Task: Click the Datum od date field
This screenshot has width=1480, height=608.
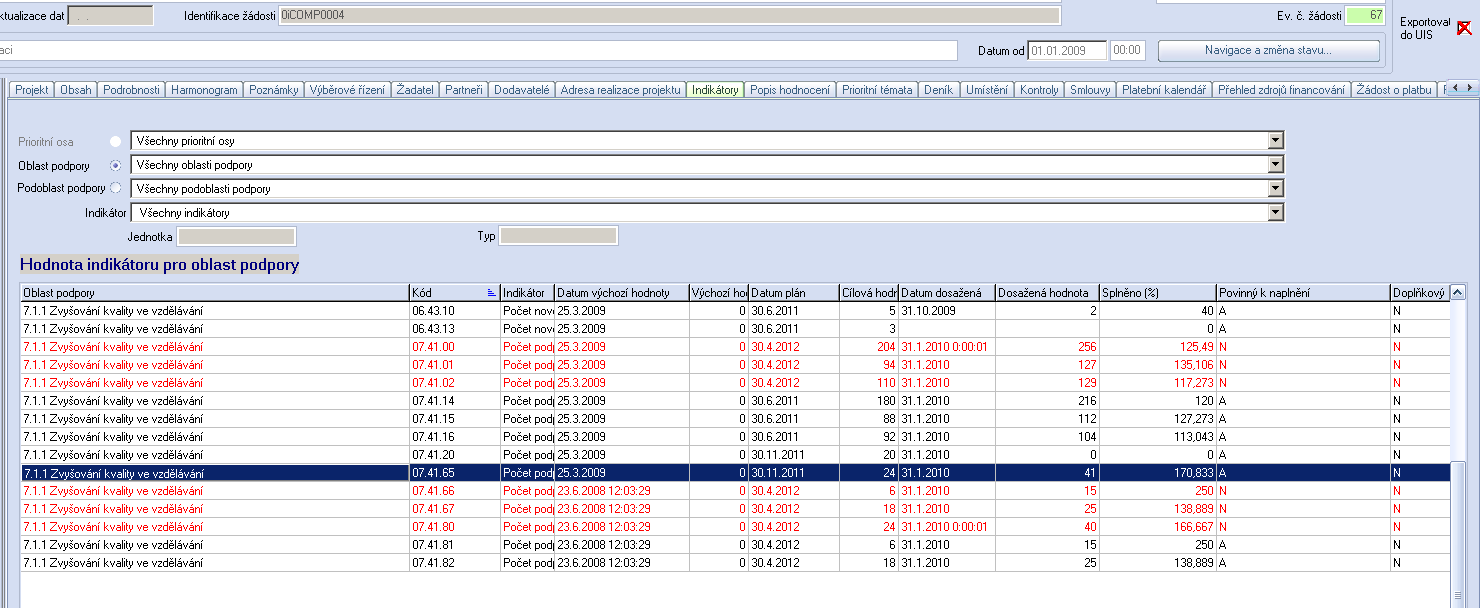Action: click(1067, 50)
